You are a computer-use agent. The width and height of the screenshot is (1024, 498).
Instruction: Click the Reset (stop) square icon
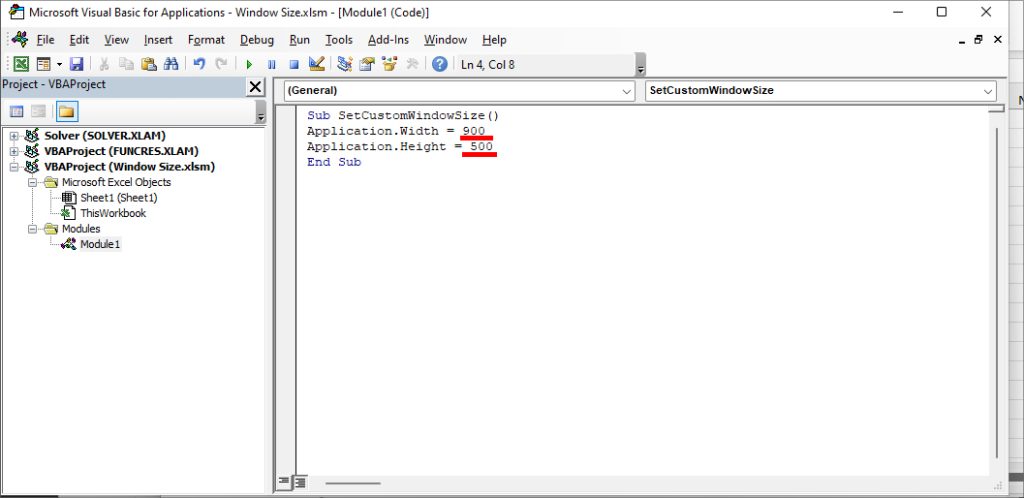tap(293, 64)
